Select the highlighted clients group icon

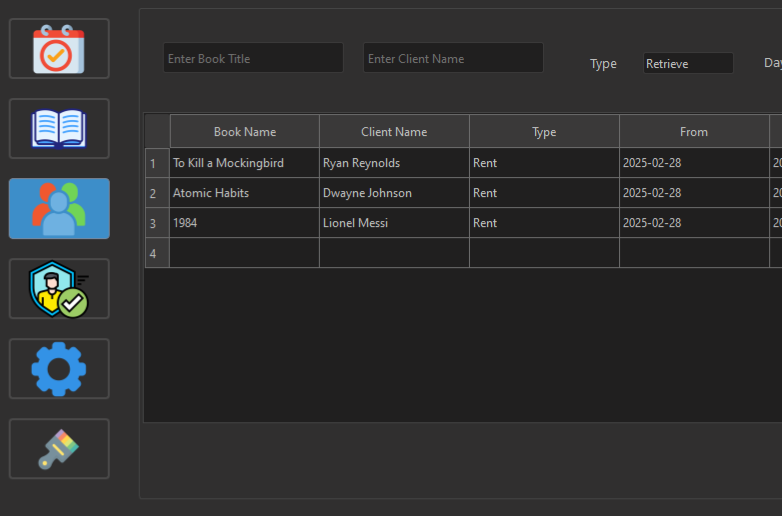[59, 208]
